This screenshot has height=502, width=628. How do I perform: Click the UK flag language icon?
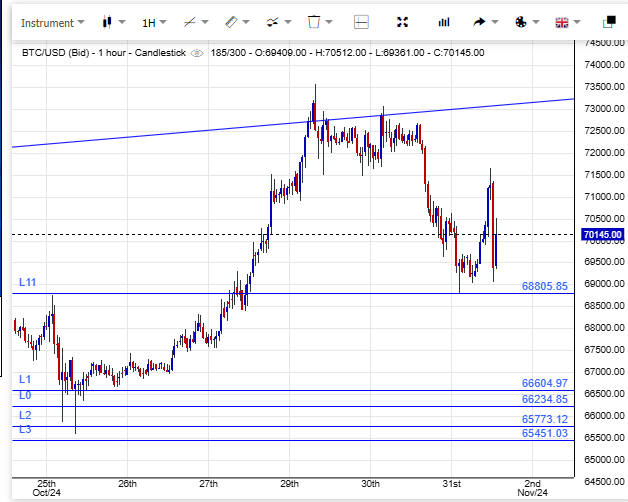562,22
